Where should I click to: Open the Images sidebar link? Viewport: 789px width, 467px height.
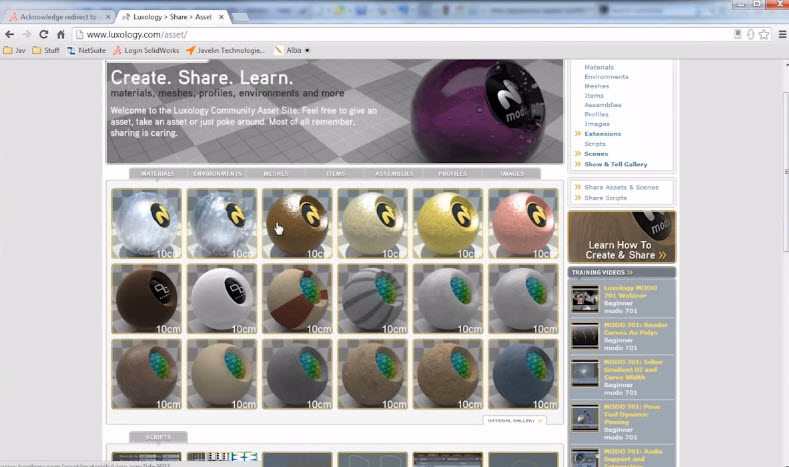(597, 124)
